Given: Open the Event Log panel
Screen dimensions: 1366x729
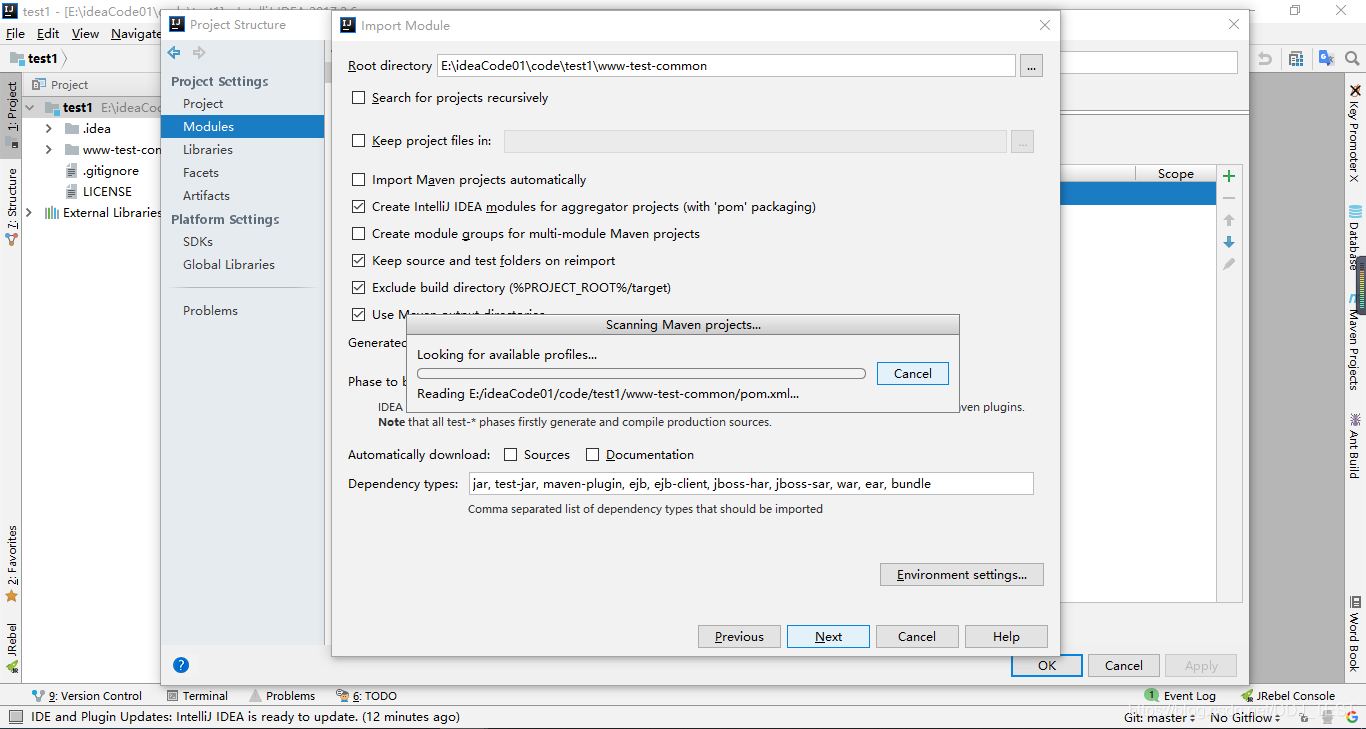Looking at the screenshot, I should (x=1180, y=696).
